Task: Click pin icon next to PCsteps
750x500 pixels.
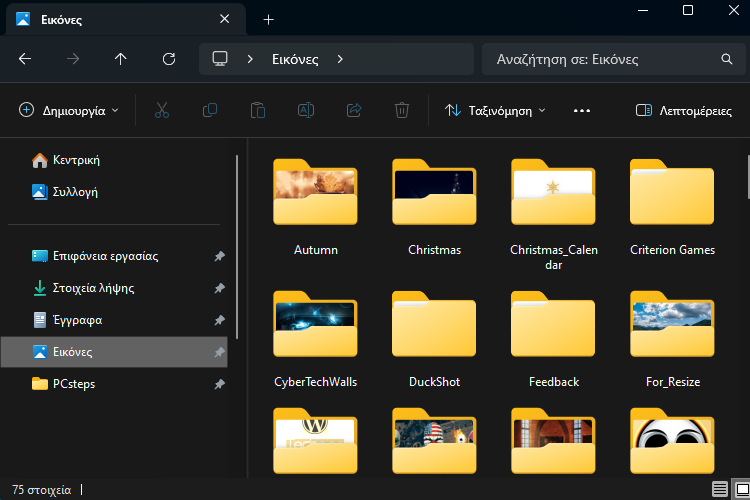Action: [x=220, y=384]
